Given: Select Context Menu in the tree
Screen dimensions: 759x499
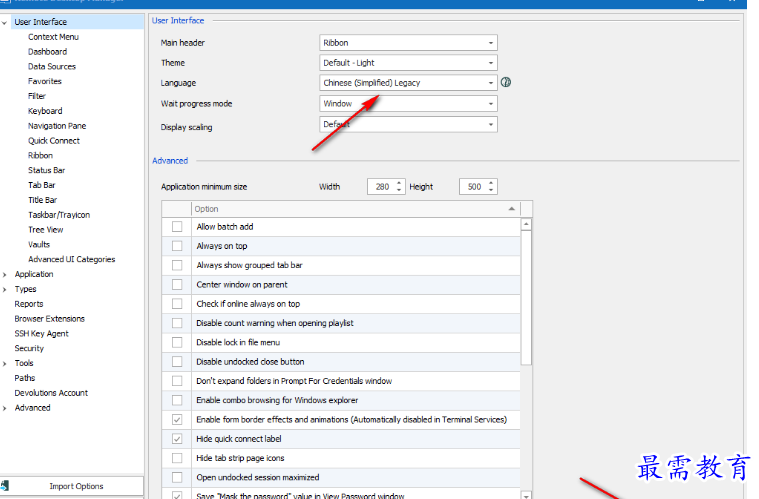Looking at the screenshot, I should pos(53,37).
